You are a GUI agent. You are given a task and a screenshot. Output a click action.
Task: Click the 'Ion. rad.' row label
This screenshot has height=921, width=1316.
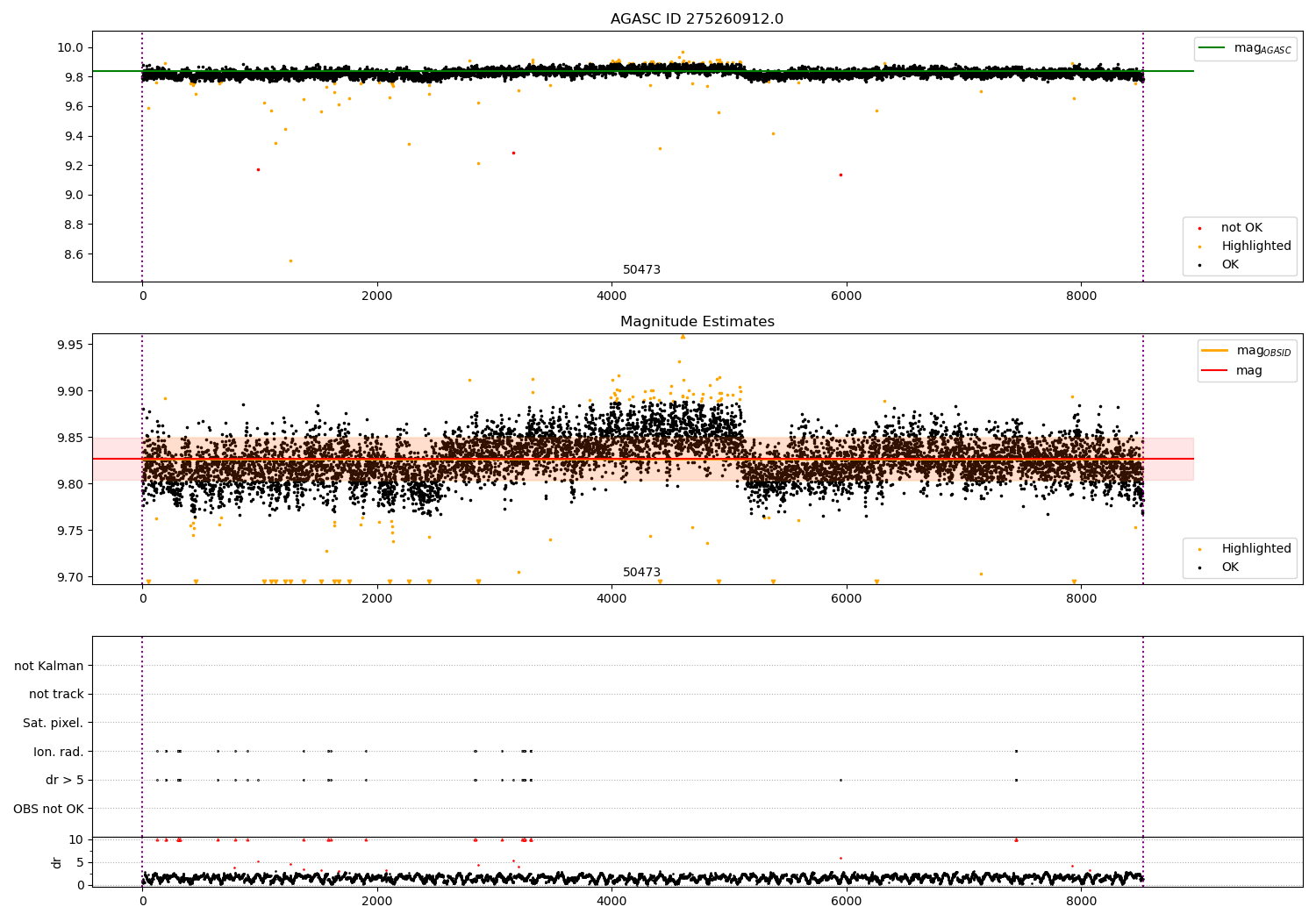coord(59,752)
